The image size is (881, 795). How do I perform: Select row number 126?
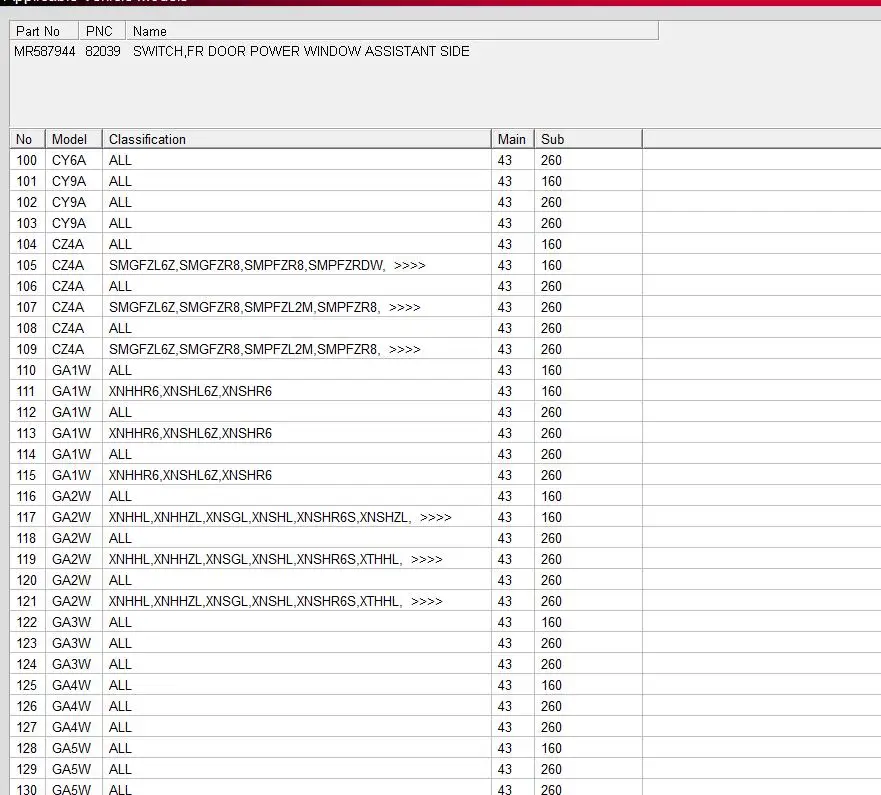click(26, 707)
